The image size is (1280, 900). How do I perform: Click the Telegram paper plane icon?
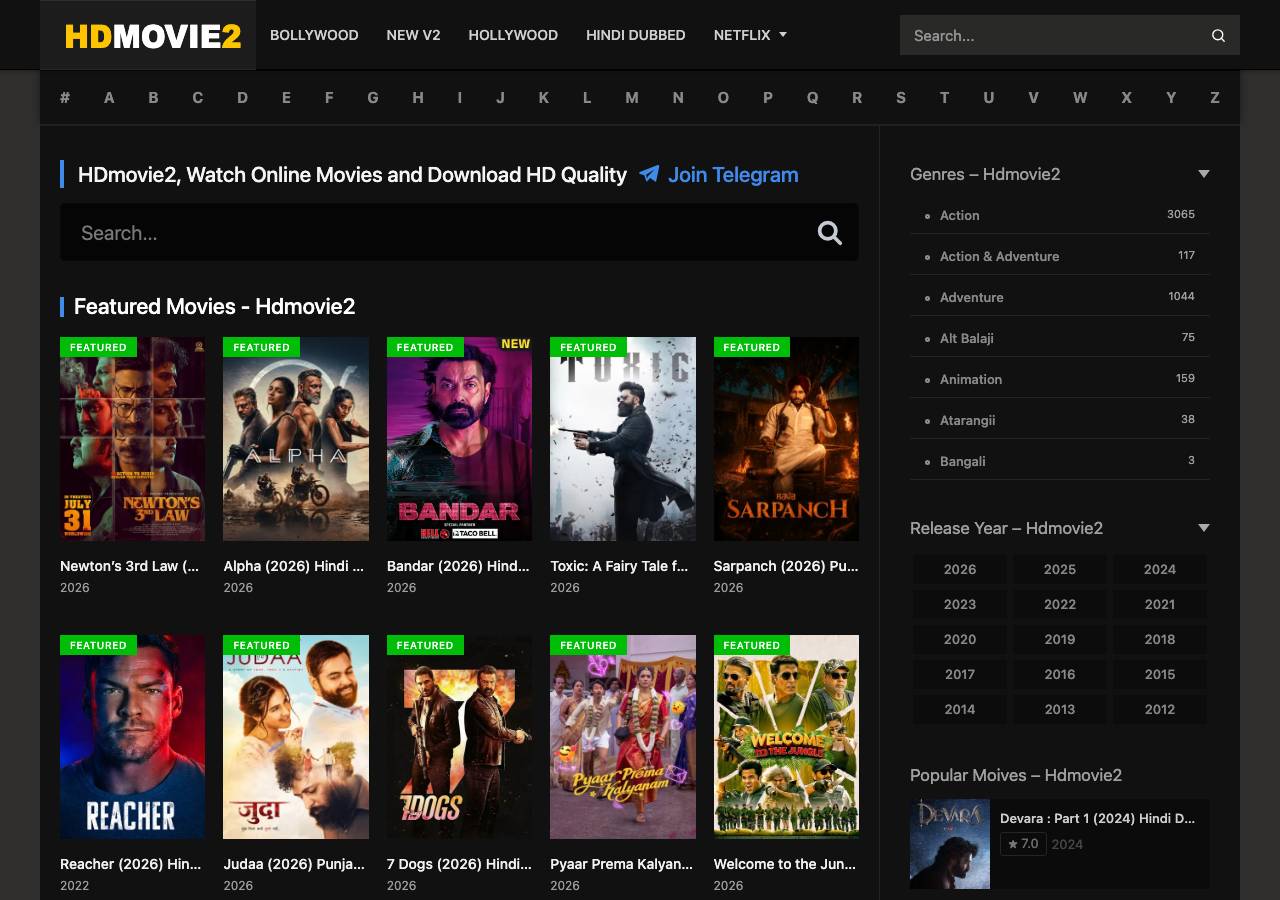649,174
